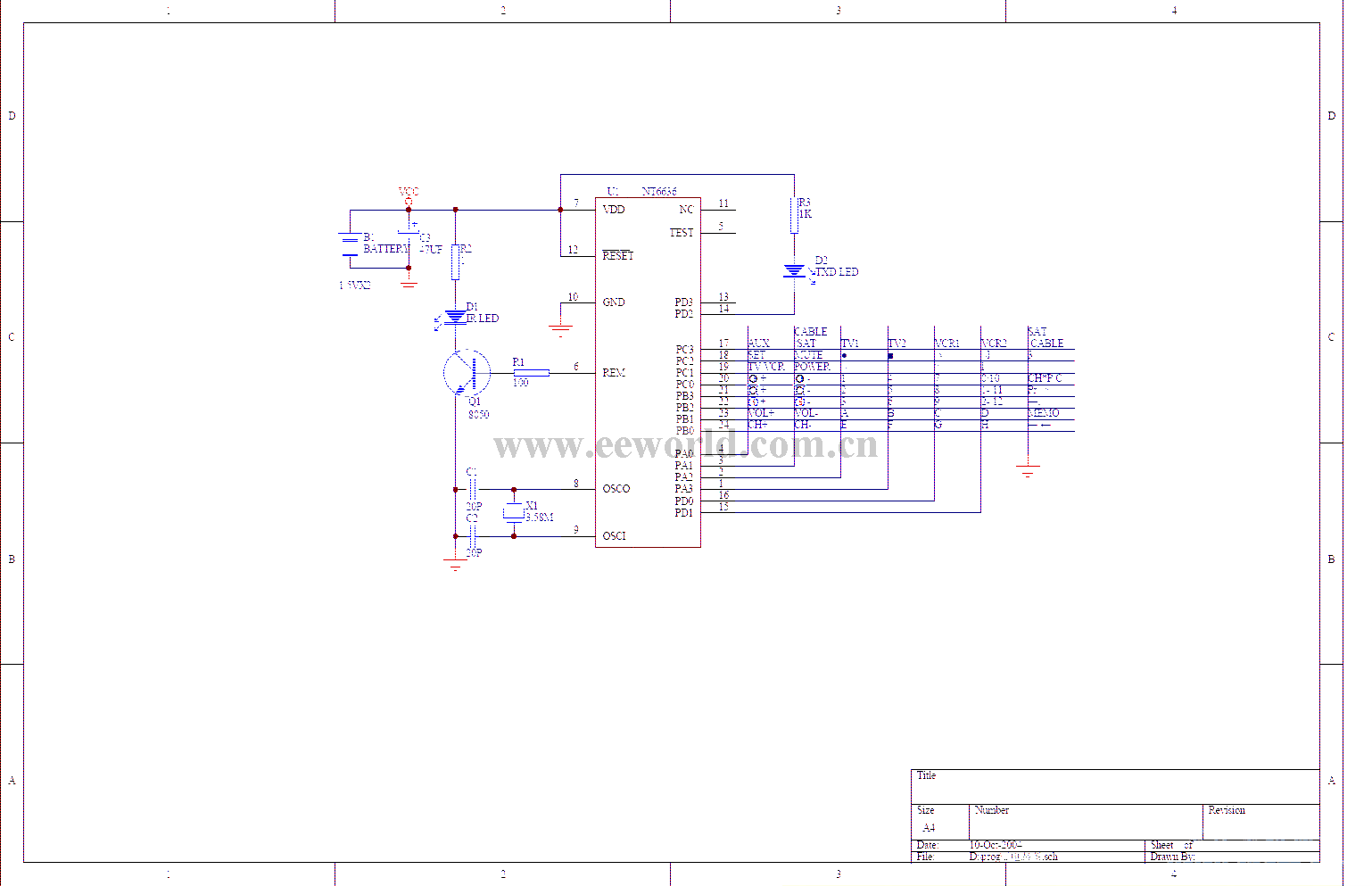Select the NC pin label
The height and width of the screenshot is (886, 1372).
[x=686, y=210]
